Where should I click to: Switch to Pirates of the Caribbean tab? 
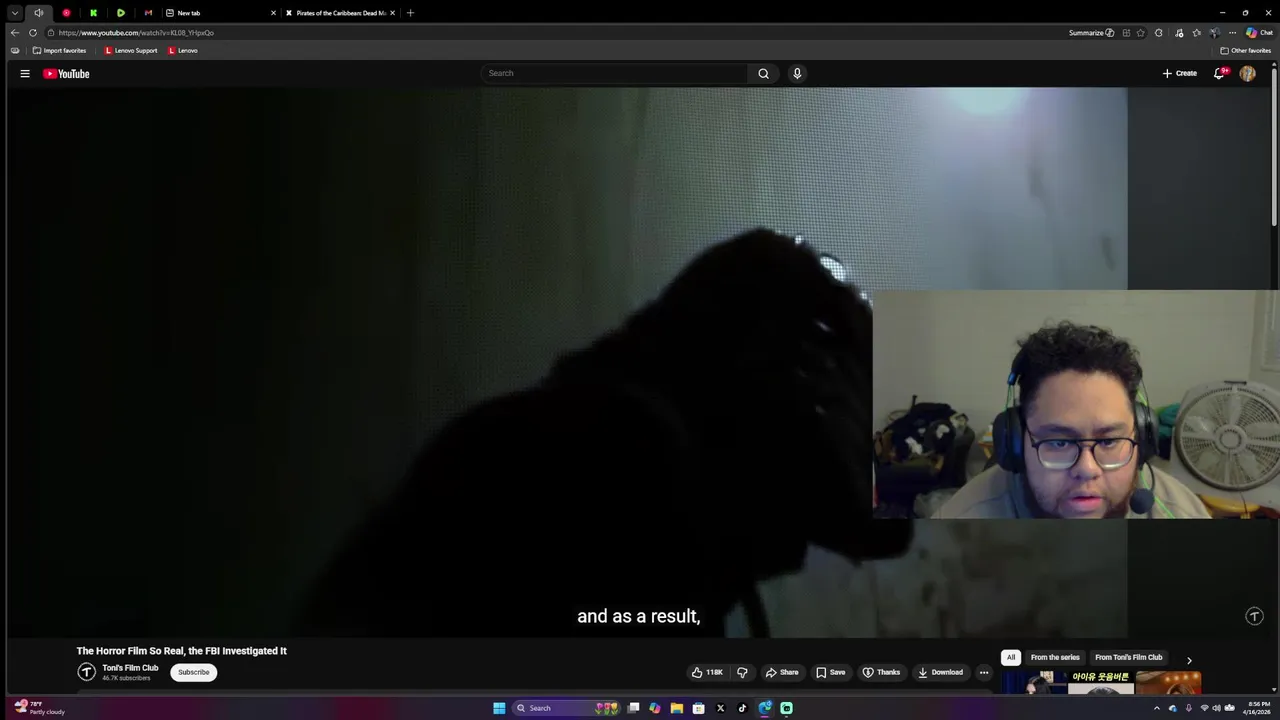[341, 13]
